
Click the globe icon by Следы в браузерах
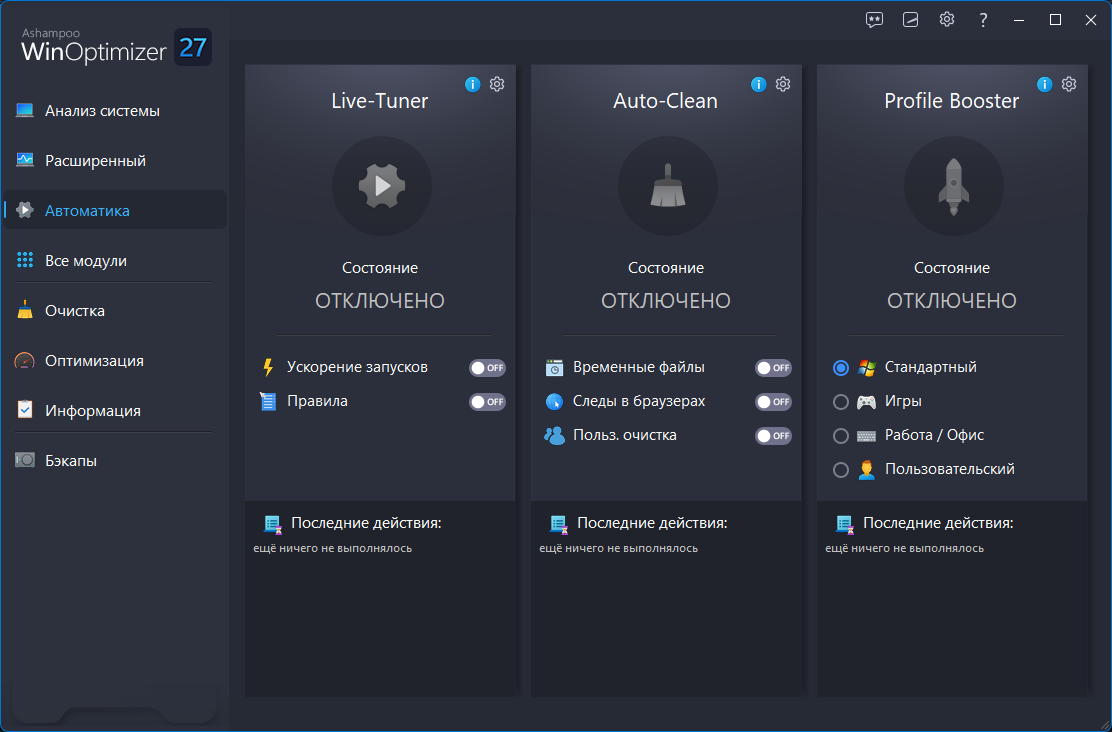tap(554, 401)
